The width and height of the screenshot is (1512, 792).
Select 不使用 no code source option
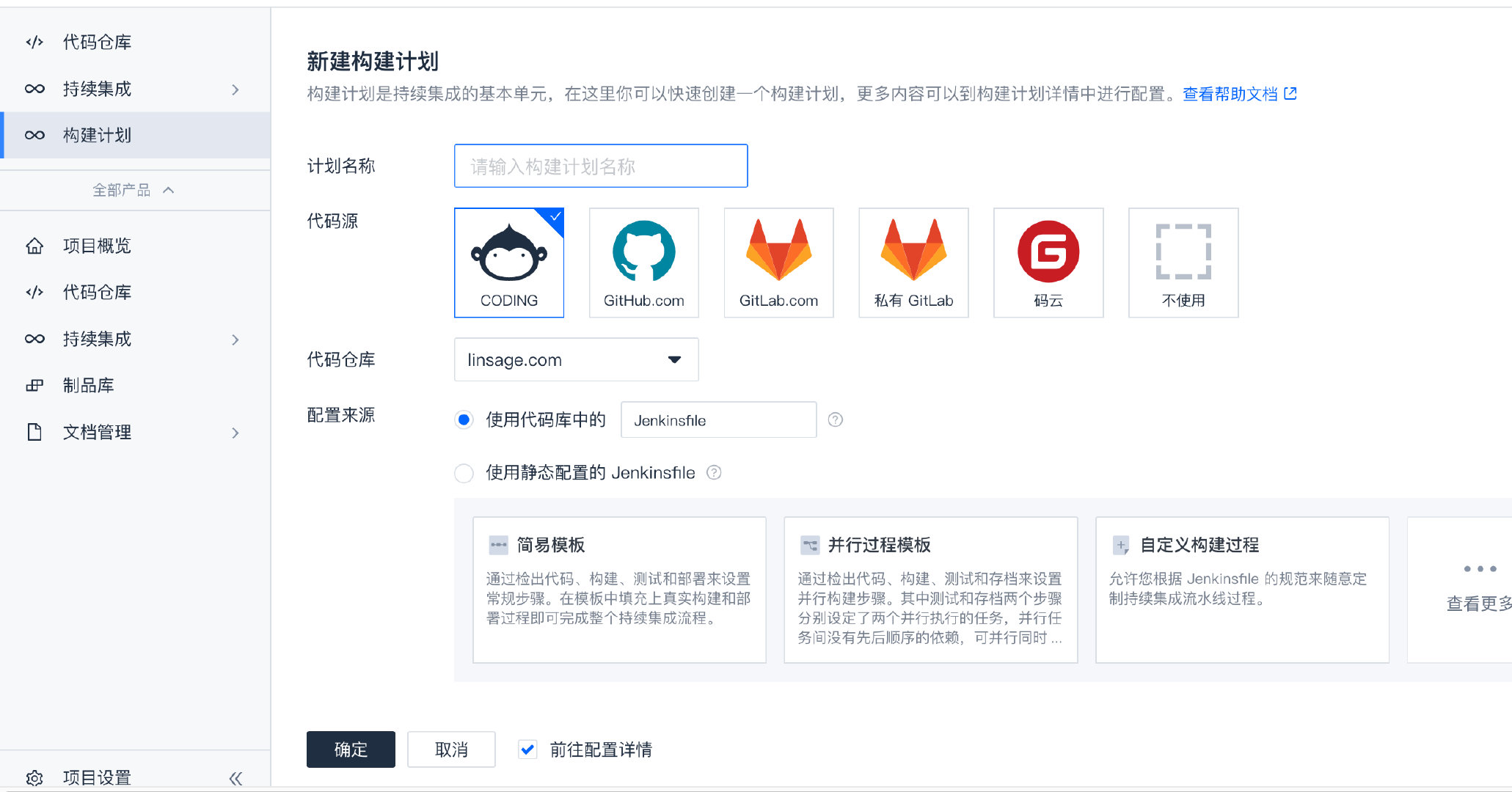coord(1183,263)
